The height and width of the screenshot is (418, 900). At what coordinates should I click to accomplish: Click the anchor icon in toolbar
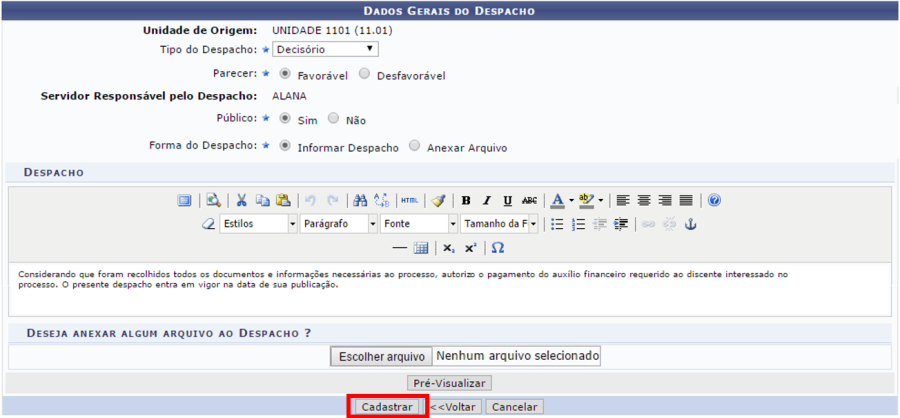(688, 224)
